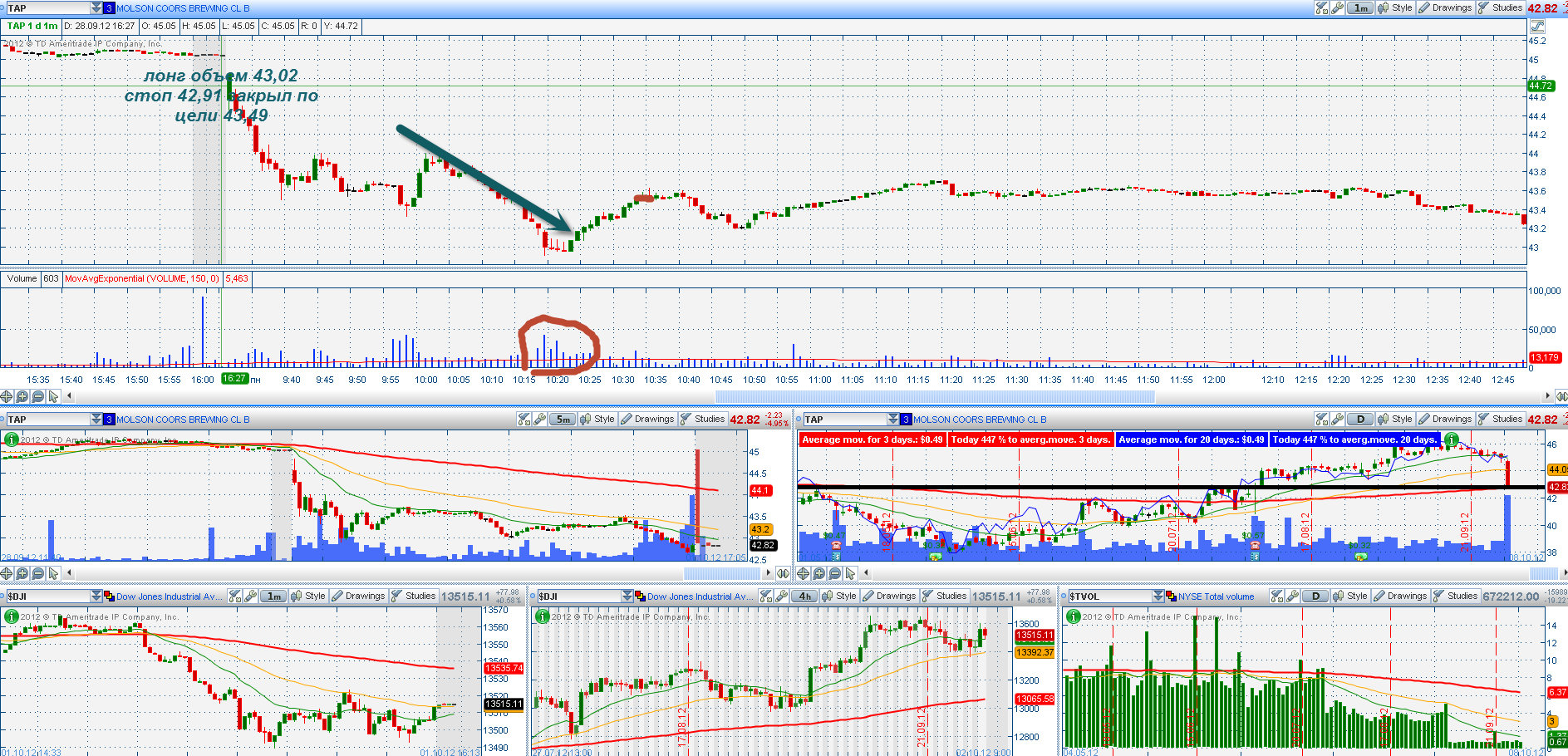Open Style menu in TAP 5m chart

tap(597, 419)
